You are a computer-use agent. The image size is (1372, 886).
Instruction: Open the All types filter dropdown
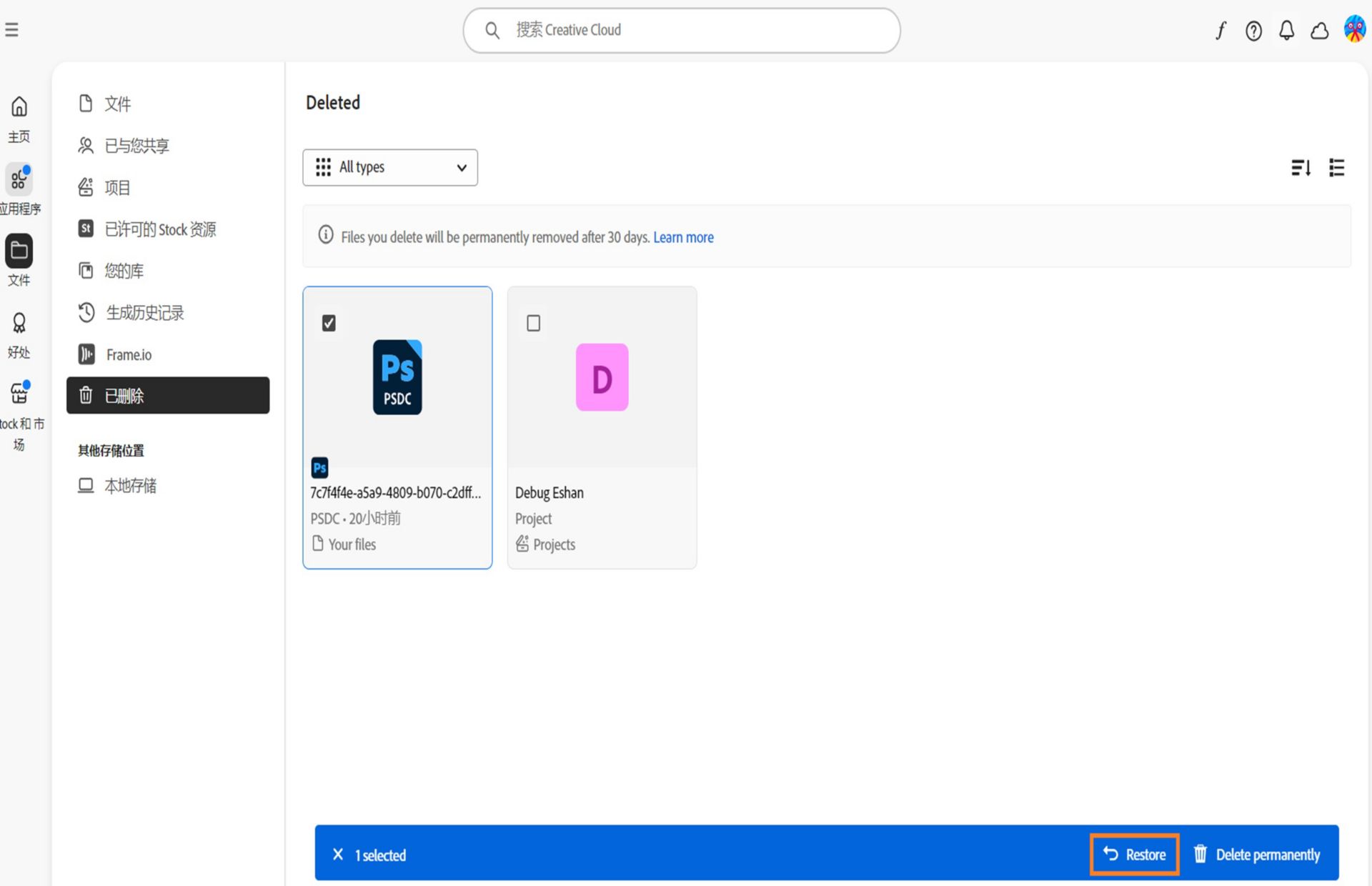(390, 167)
